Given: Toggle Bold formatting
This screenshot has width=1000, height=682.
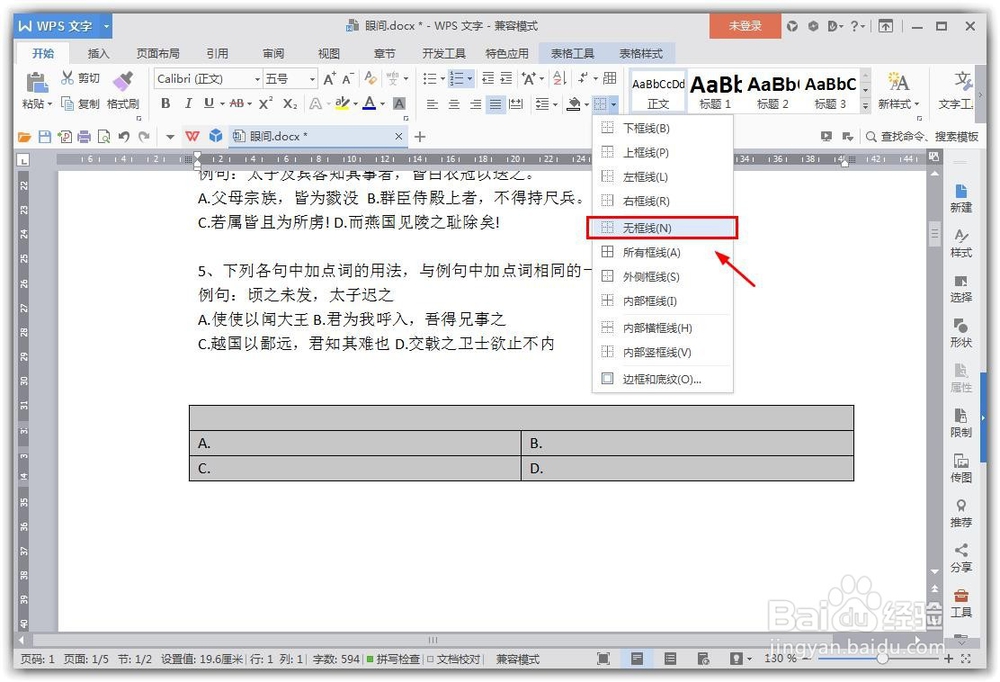Looking at the screenshot, I should 165,103.
